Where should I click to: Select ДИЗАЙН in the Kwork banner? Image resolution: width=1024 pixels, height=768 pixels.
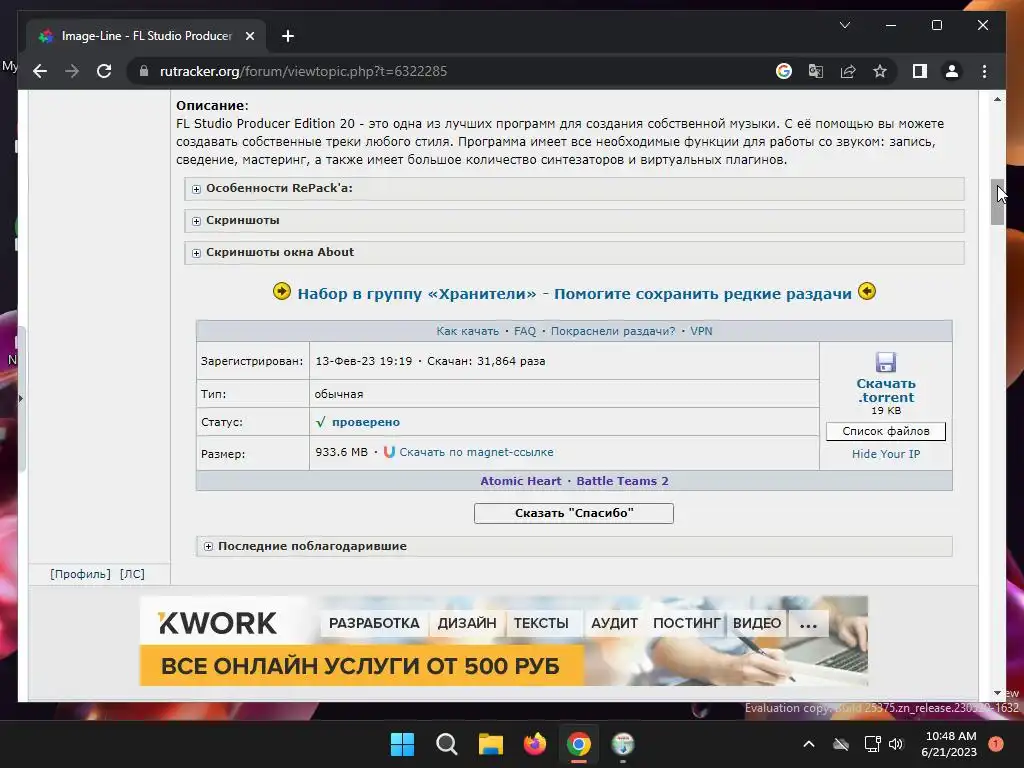pyautogui.click(x=467, y=623)
